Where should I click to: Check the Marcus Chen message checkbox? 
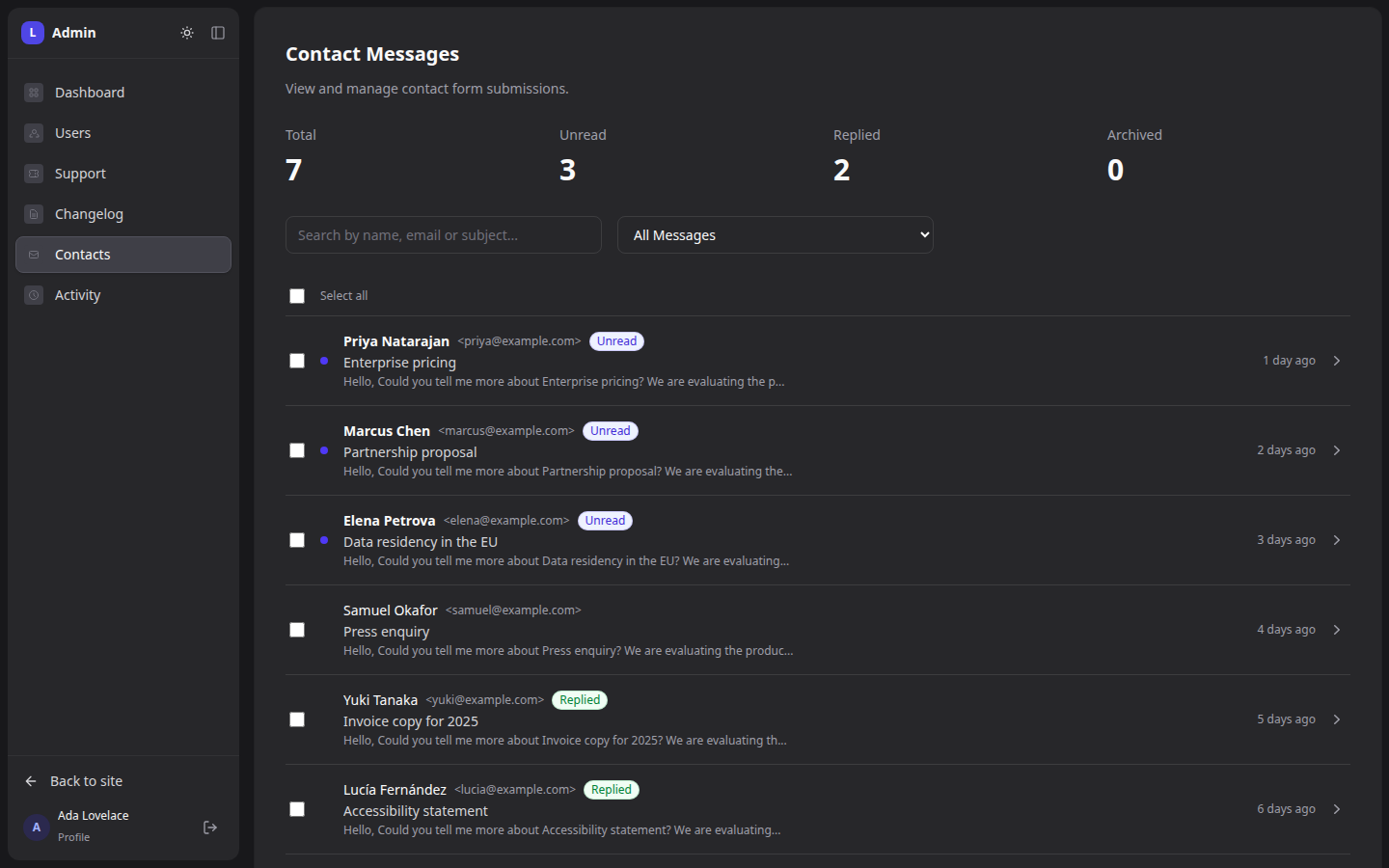[x=297, y=450]
